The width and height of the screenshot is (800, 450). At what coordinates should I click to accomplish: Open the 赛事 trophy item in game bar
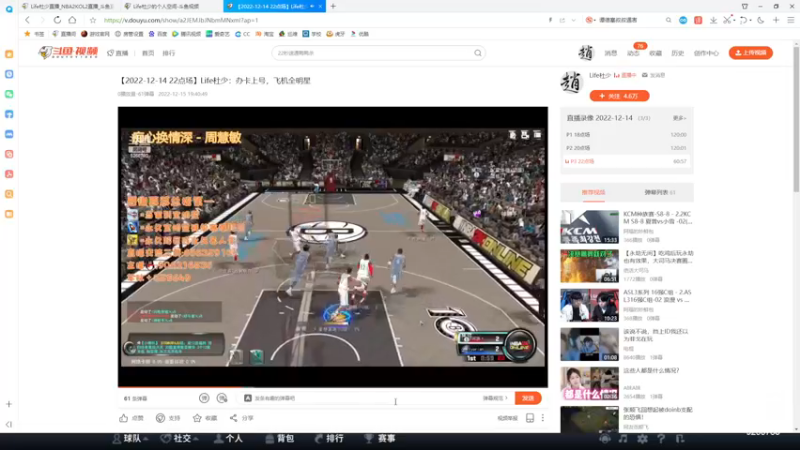coord(380,438)
